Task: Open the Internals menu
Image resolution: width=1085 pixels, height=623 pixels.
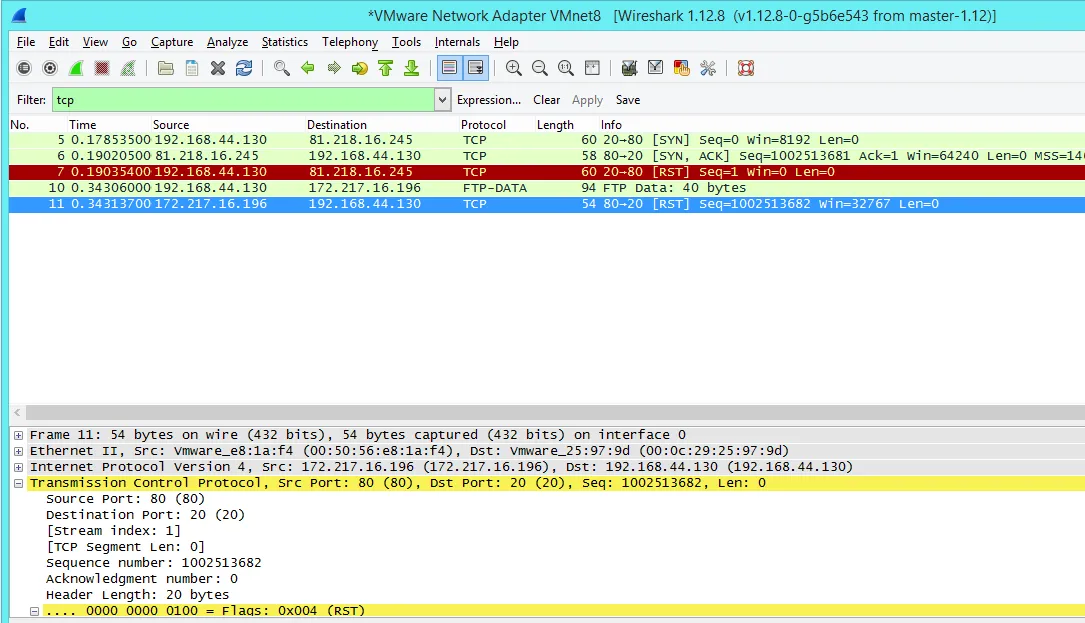Action: pos(457,42)
